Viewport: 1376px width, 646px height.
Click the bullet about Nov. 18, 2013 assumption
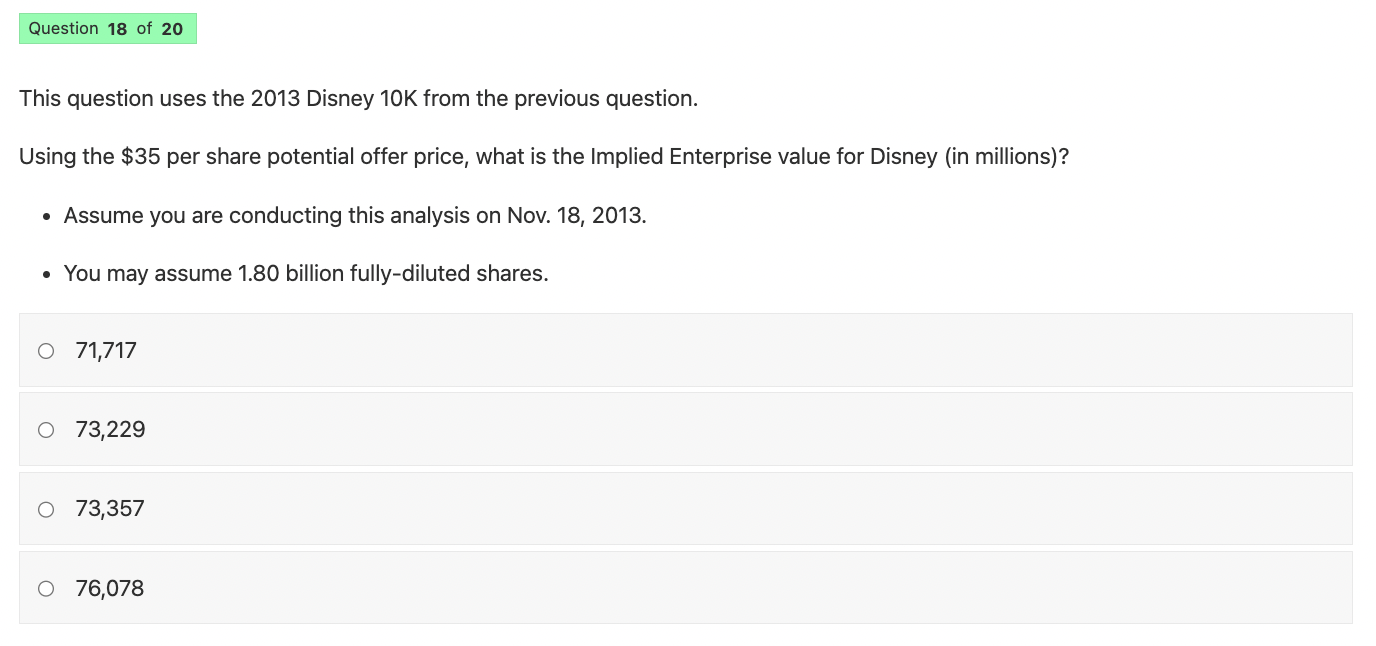(x=355, y=215)
